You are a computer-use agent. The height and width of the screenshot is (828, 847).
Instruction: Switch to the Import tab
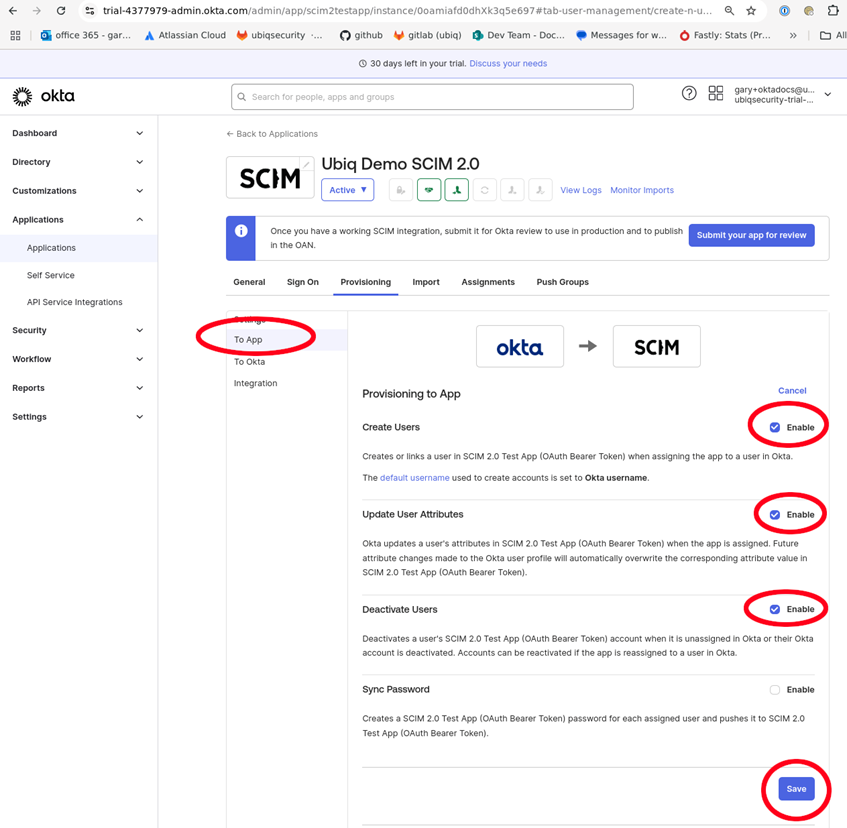tap(426, 282)
